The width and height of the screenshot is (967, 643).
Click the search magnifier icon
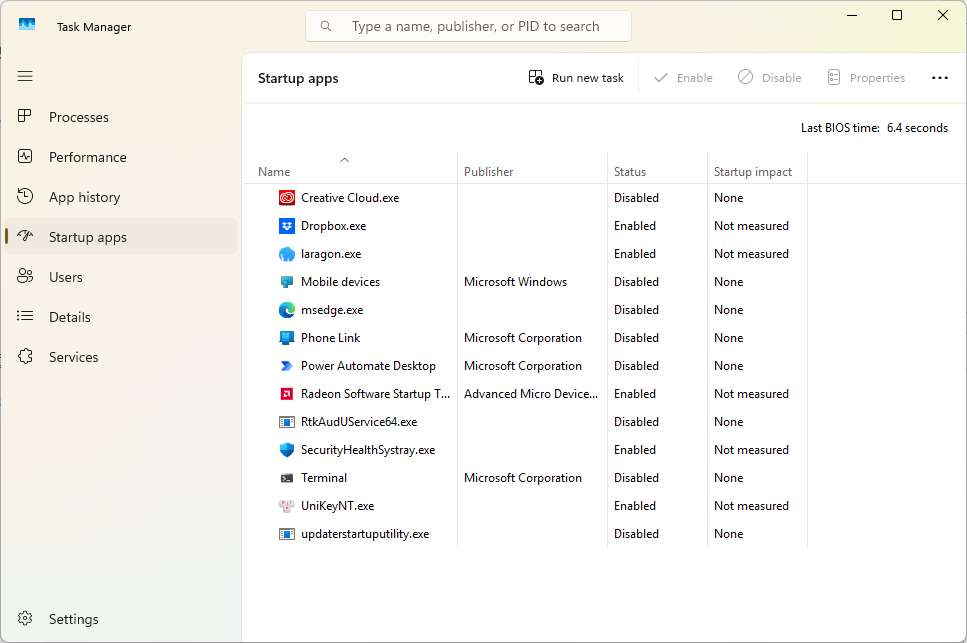[326, 26]
